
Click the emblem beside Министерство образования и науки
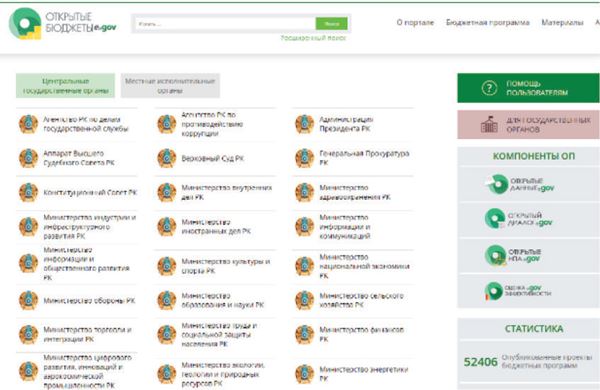[x=167, y=300]
